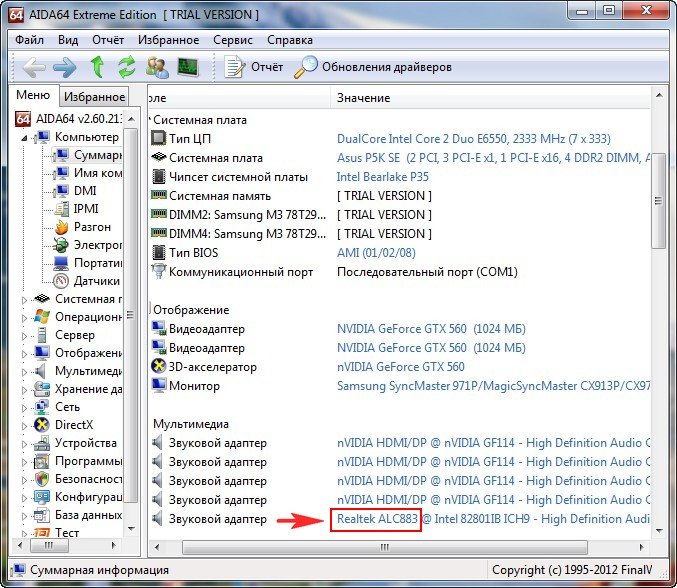Screen dimensions: 677x588
Task: Open the Asus P5K SE motherboard link
Action: coord(494,158)
